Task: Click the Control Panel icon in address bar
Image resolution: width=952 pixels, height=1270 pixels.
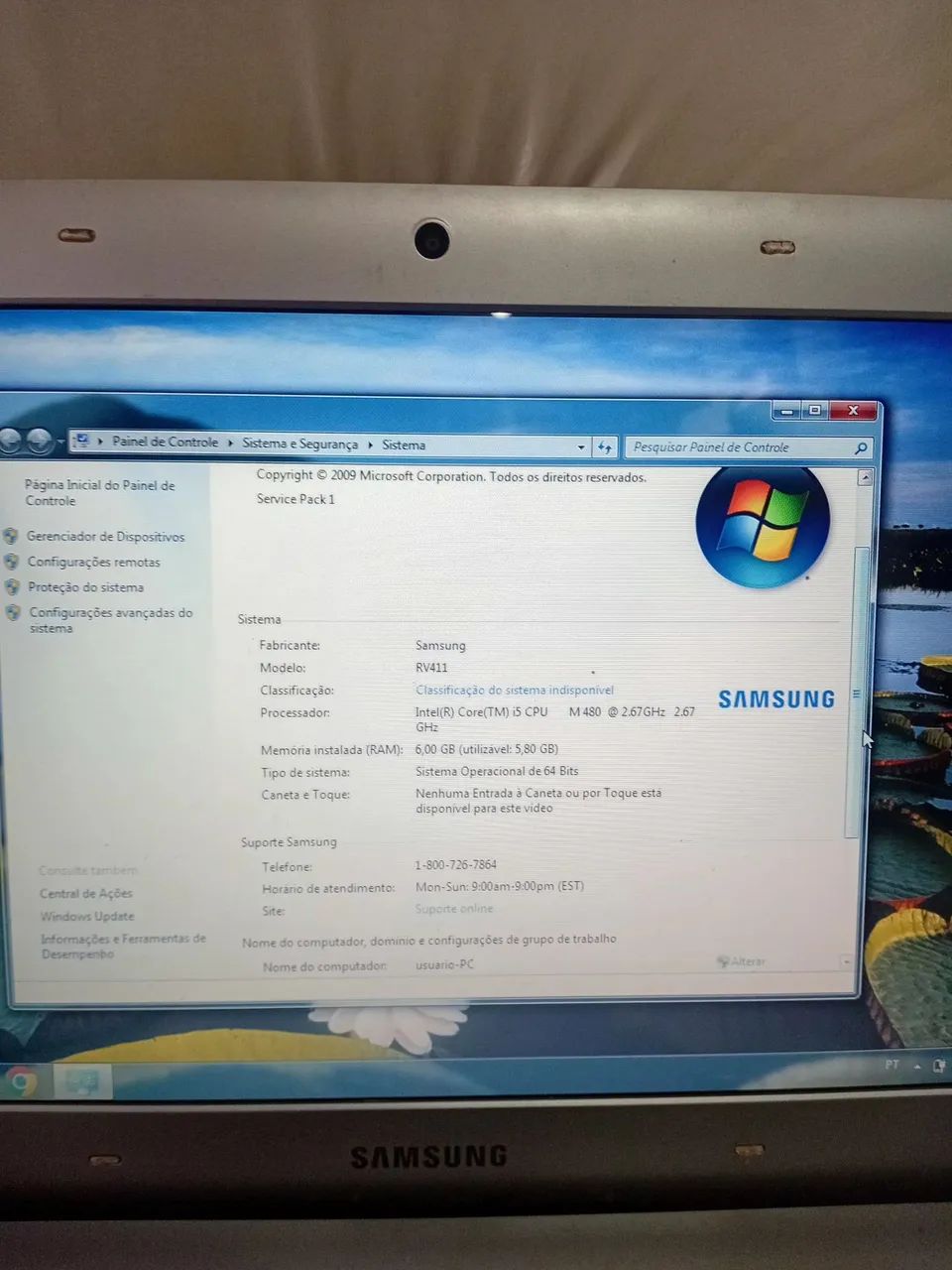Action: (x=82, y=441)
